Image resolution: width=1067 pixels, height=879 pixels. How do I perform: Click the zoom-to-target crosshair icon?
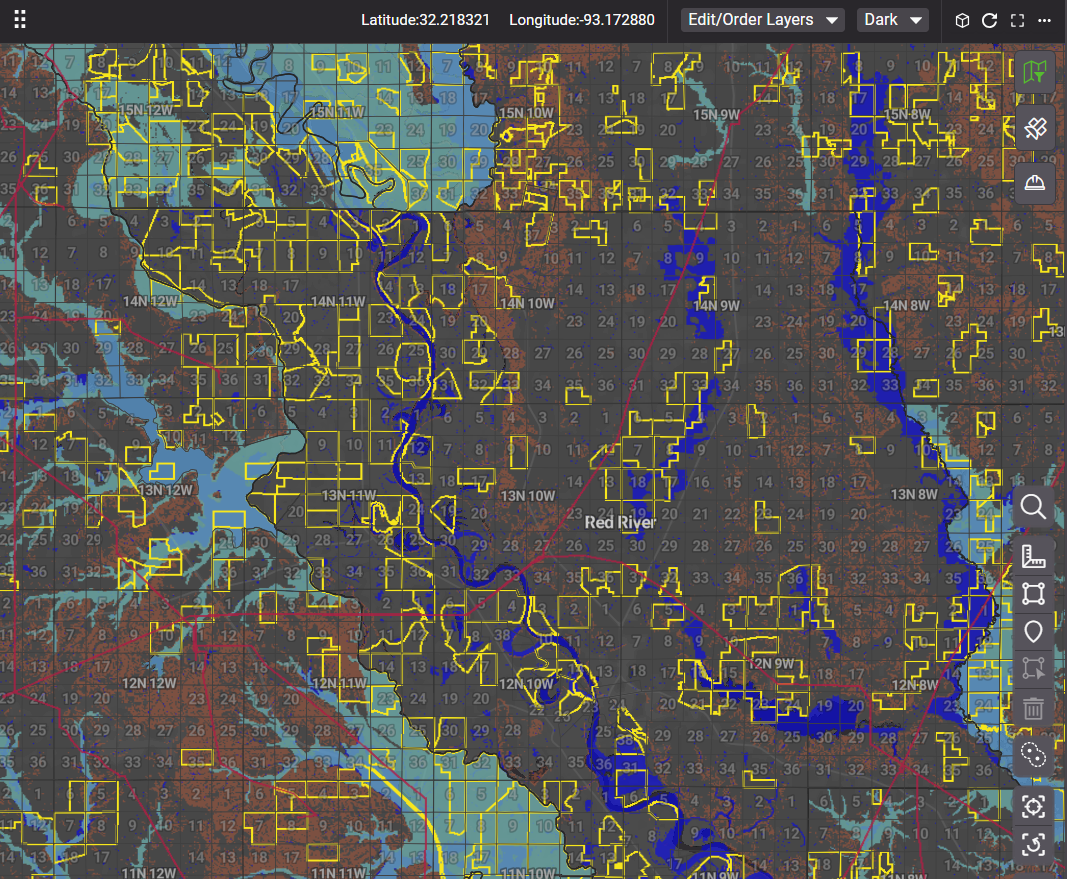[1034, 806]
